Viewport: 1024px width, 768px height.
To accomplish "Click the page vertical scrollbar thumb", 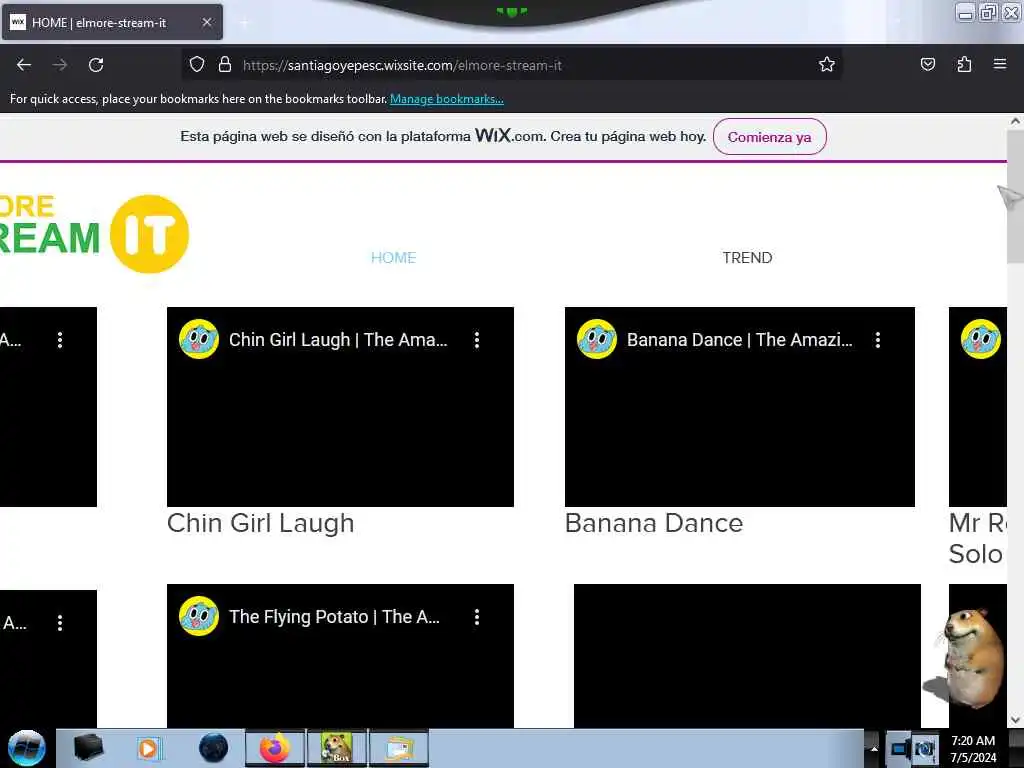I will (1015, 196).
